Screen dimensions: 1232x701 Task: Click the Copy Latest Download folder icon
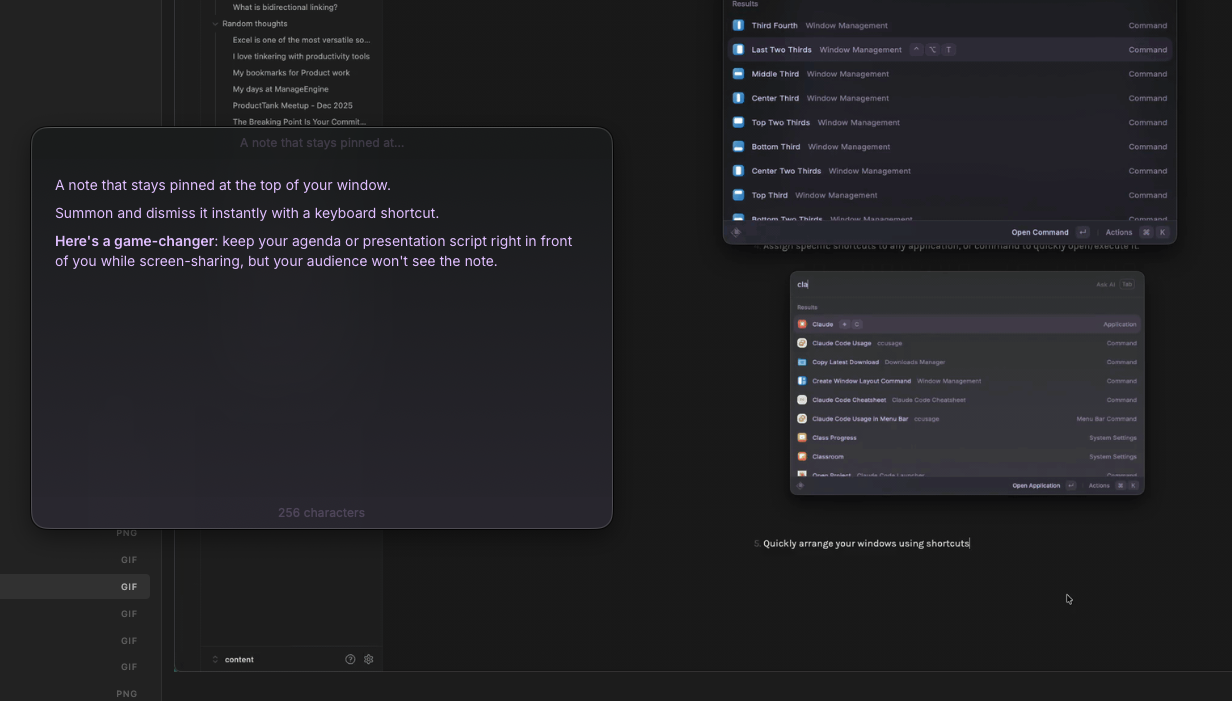point(802,362)
